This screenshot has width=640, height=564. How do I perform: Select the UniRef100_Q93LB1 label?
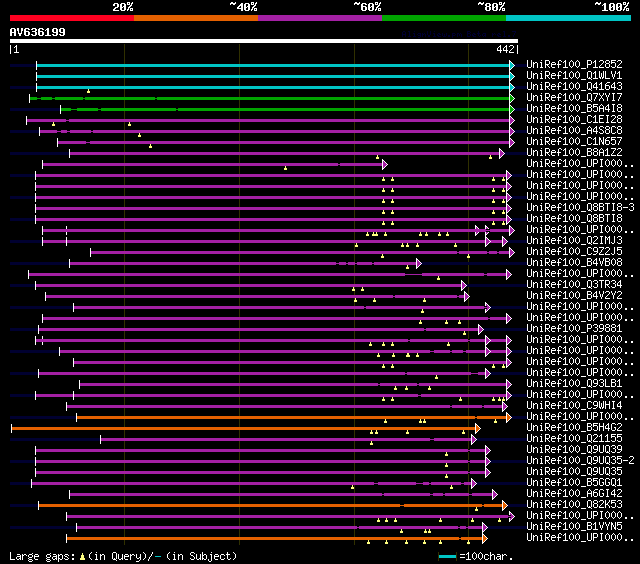coord(574,384)
